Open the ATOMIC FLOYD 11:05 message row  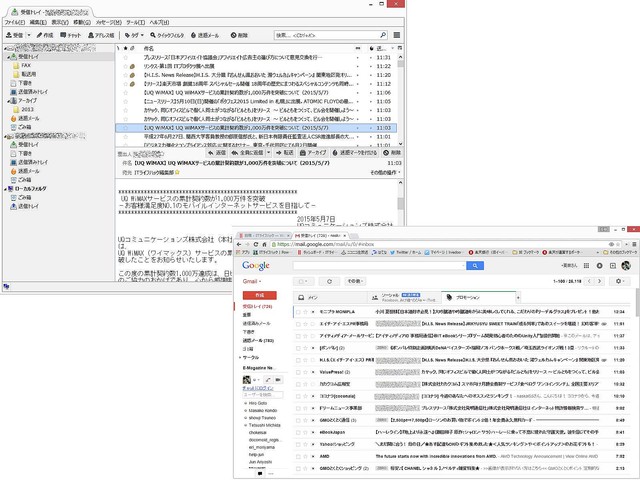[x=256, y=102]
